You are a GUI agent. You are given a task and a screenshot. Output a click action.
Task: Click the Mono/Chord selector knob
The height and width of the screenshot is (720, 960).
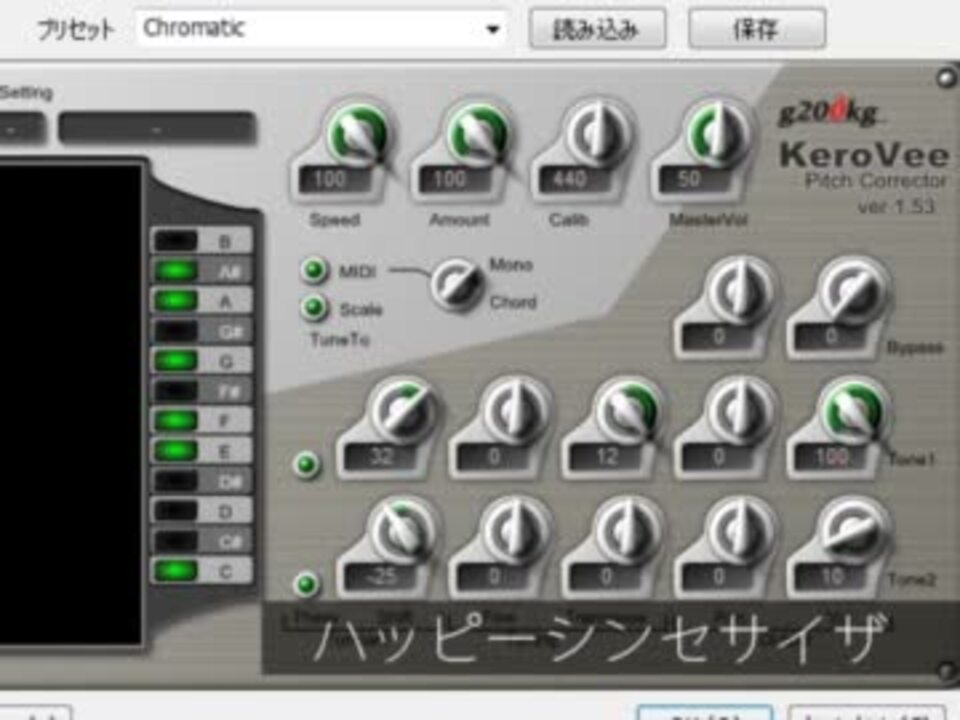point(456,283)
